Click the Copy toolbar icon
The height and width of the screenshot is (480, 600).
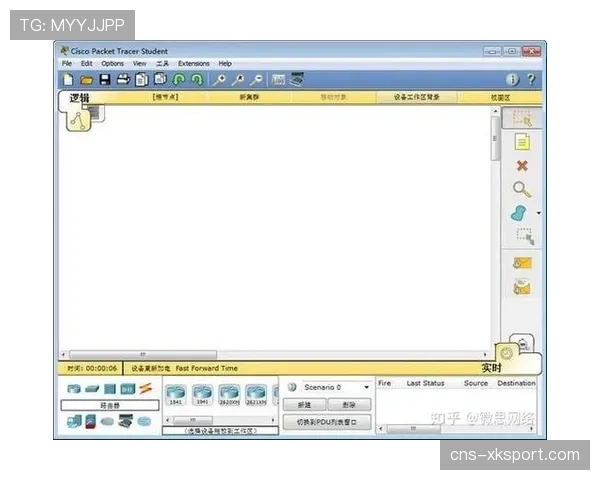point(142,80)
